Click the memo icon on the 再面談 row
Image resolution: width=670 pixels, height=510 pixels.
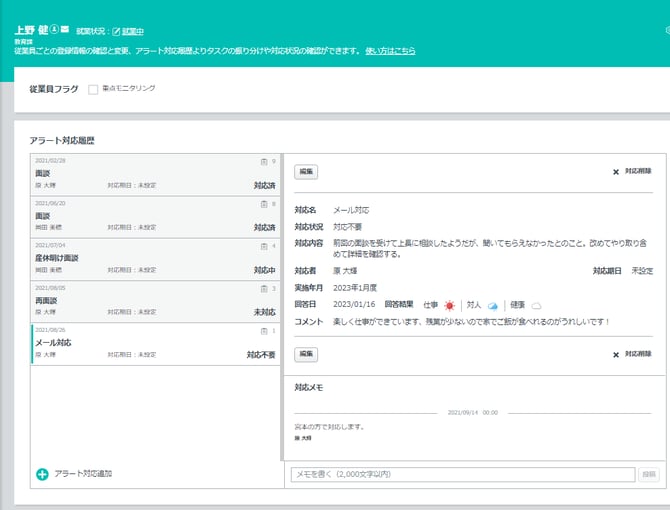click(264, 289)
